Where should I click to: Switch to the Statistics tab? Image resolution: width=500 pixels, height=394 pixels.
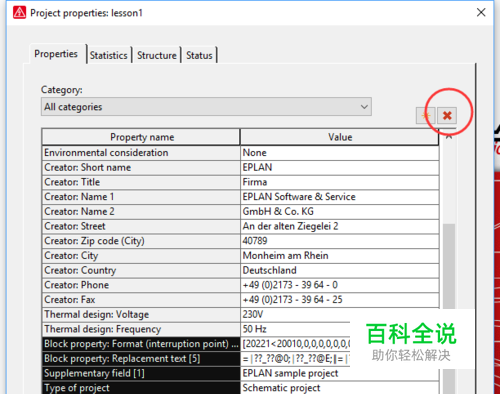[x=109, y=55]
